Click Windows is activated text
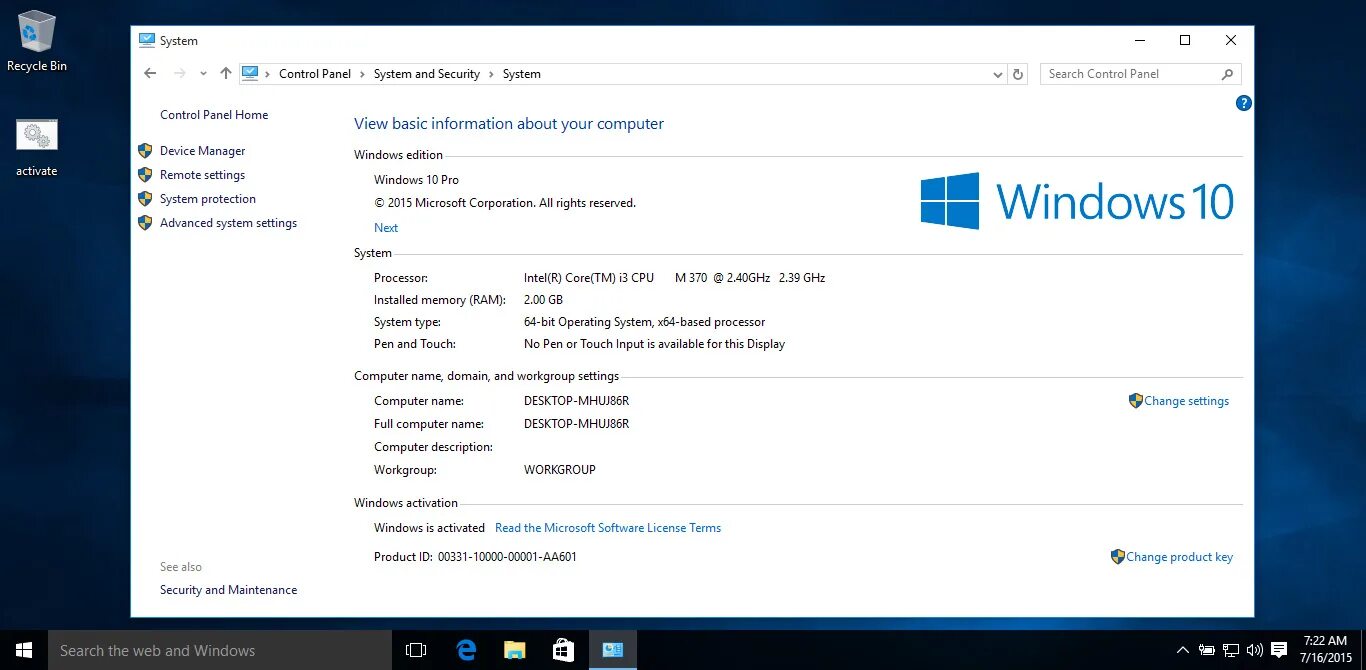 (x=429, y=528)
